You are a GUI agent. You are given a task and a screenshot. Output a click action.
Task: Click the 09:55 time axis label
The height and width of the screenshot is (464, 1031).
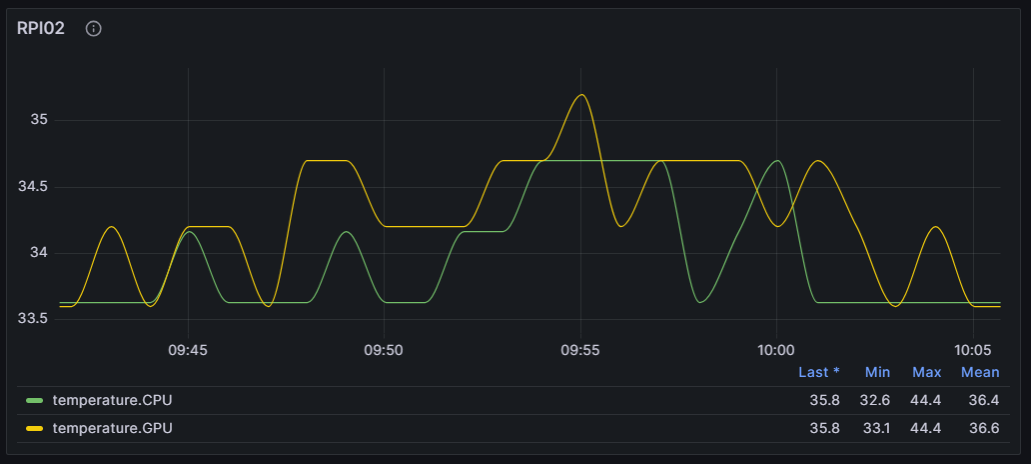pyautogui.click(x=580, y=350)
